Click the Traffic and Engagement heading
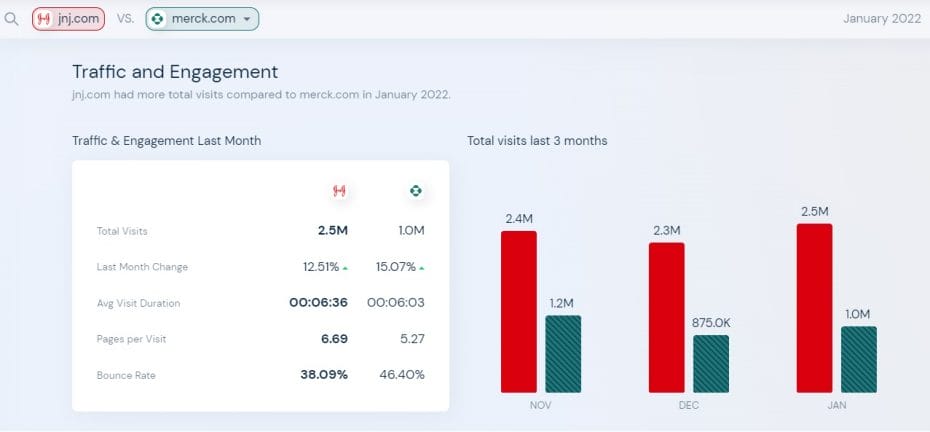 click(175, 72)
